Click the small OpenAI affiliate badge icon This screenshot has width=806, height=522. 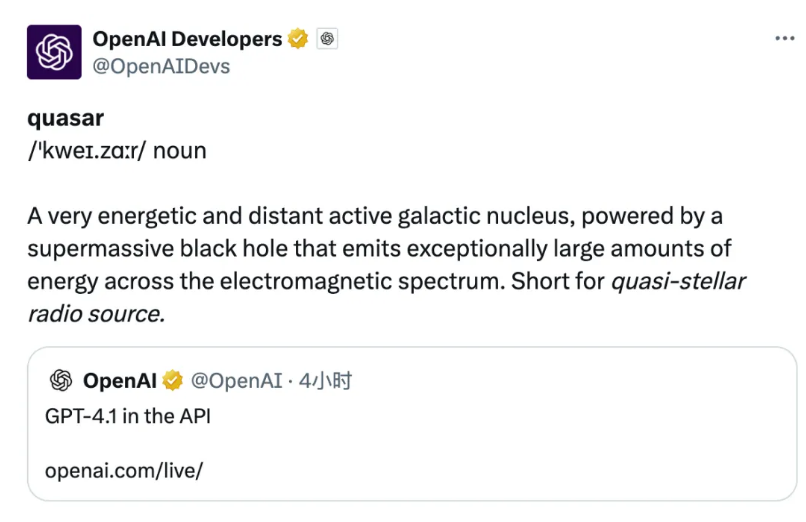tap(327, 39)
